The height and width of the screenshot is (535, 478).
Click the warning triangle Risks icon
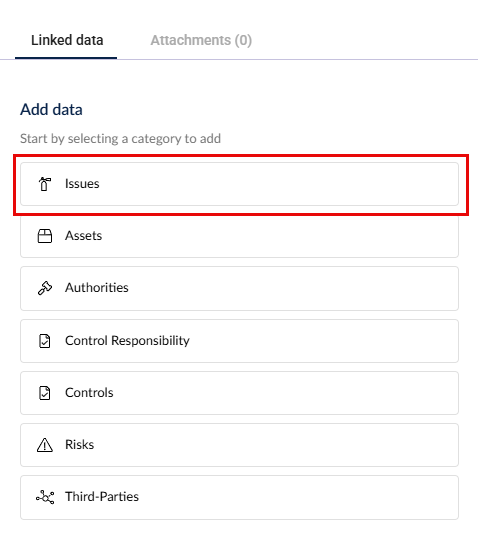(45, 445)
